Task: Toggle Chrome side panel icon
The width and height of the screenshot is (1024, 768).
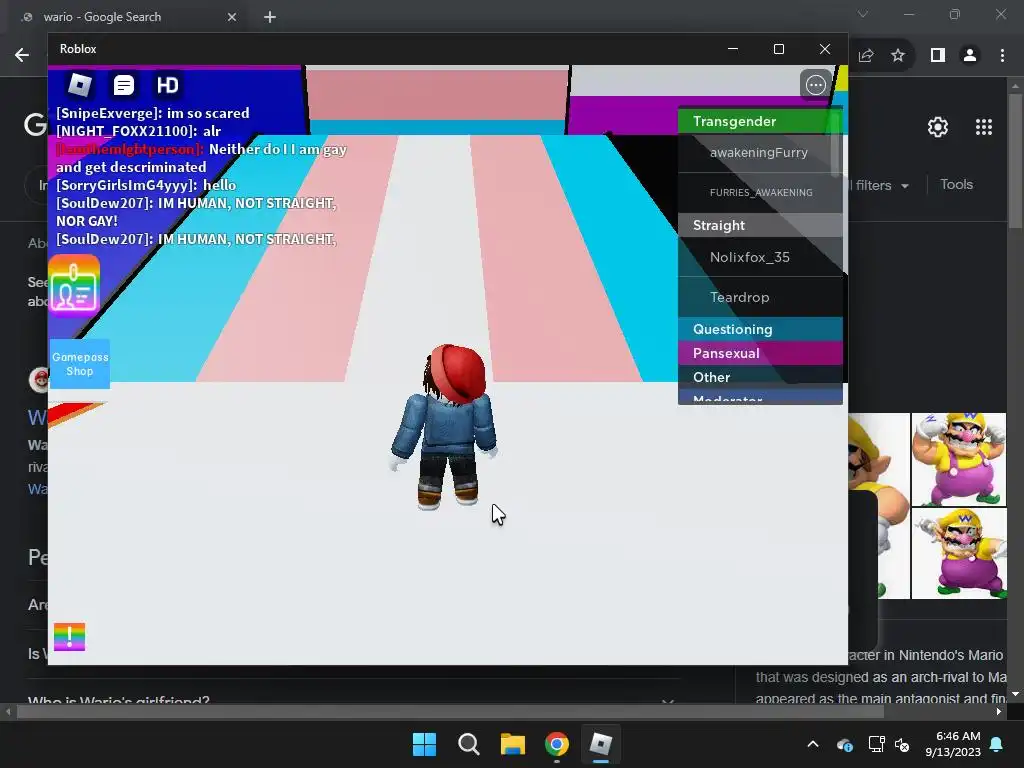Action: coord(938,56)
